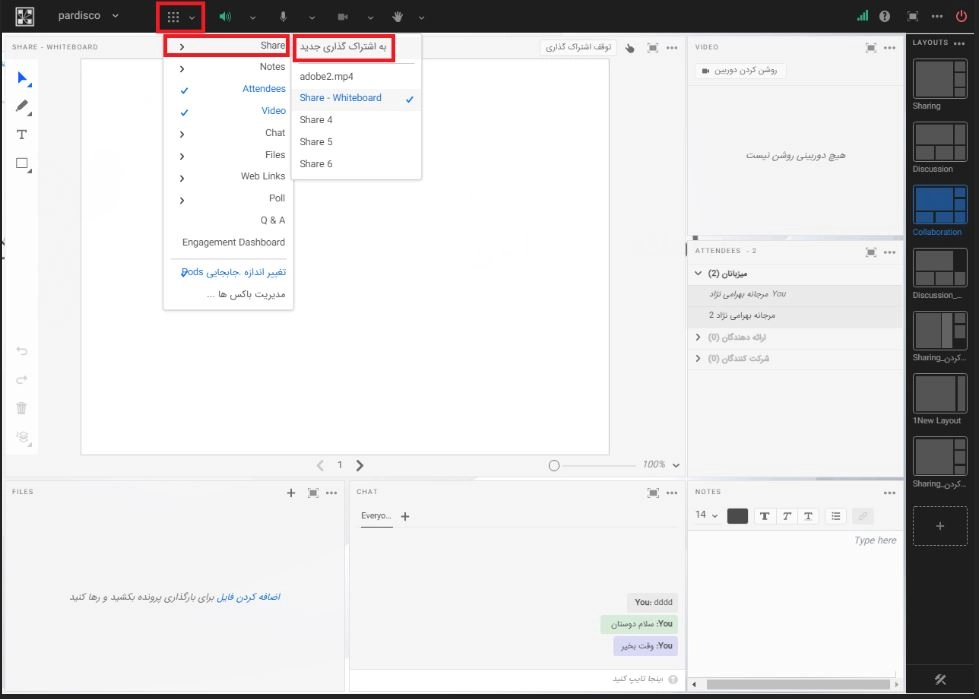Click the whiteboard undo icon

point(22,351)
